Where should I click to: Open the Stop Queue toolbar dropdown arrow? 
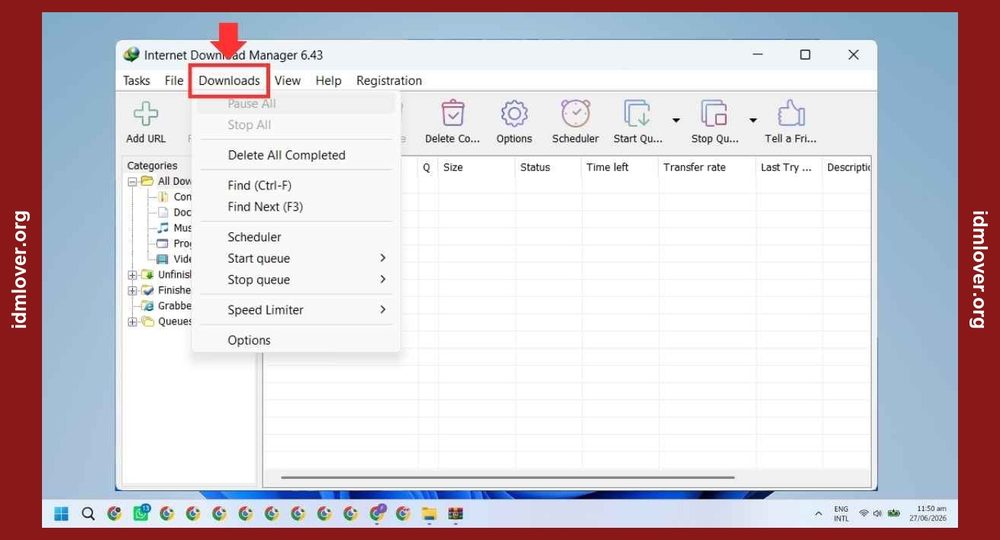tap(753, 120)
